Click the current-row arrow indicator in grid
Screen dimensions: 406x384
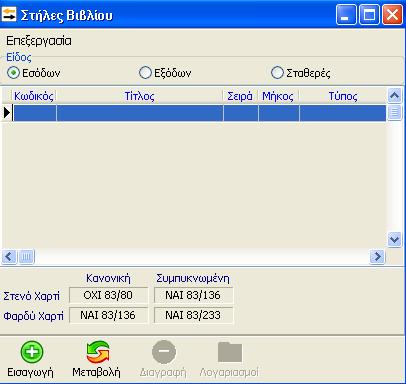[7, 113]
